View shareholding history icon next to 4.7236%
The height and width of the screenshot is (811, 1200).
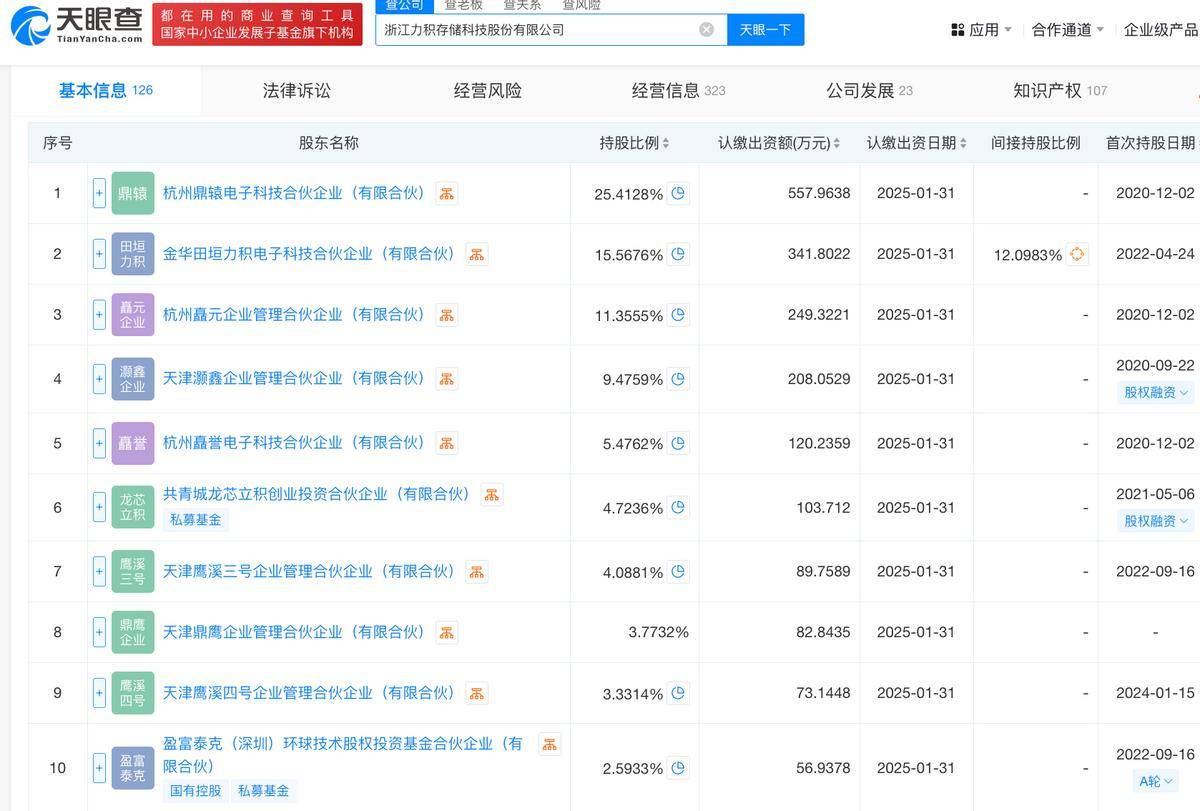click(679, 508)
